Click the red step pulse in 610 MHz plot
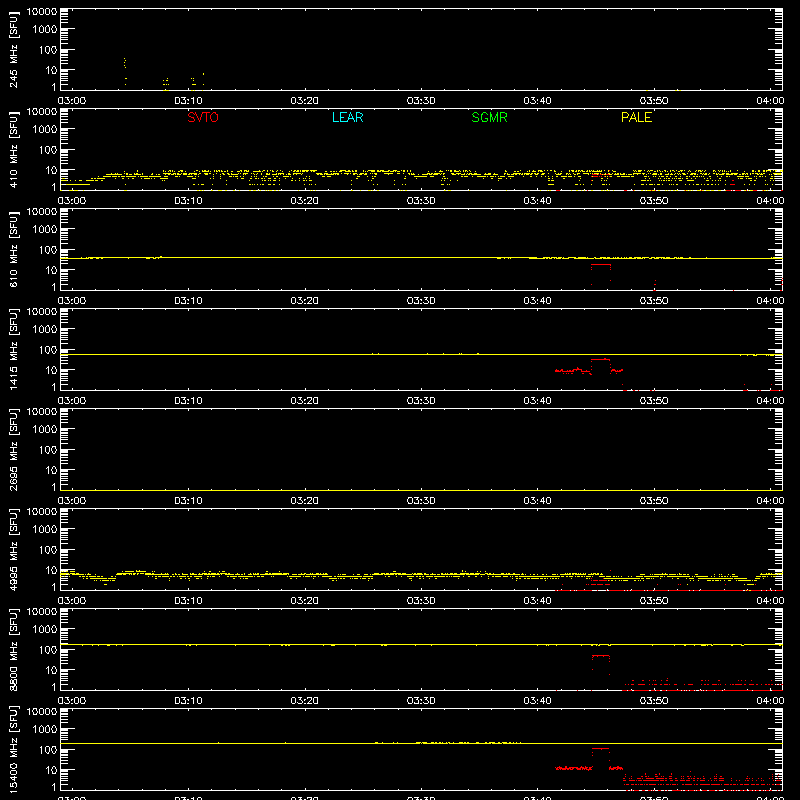Screen dimensions: 800x800 coord(601,265)
